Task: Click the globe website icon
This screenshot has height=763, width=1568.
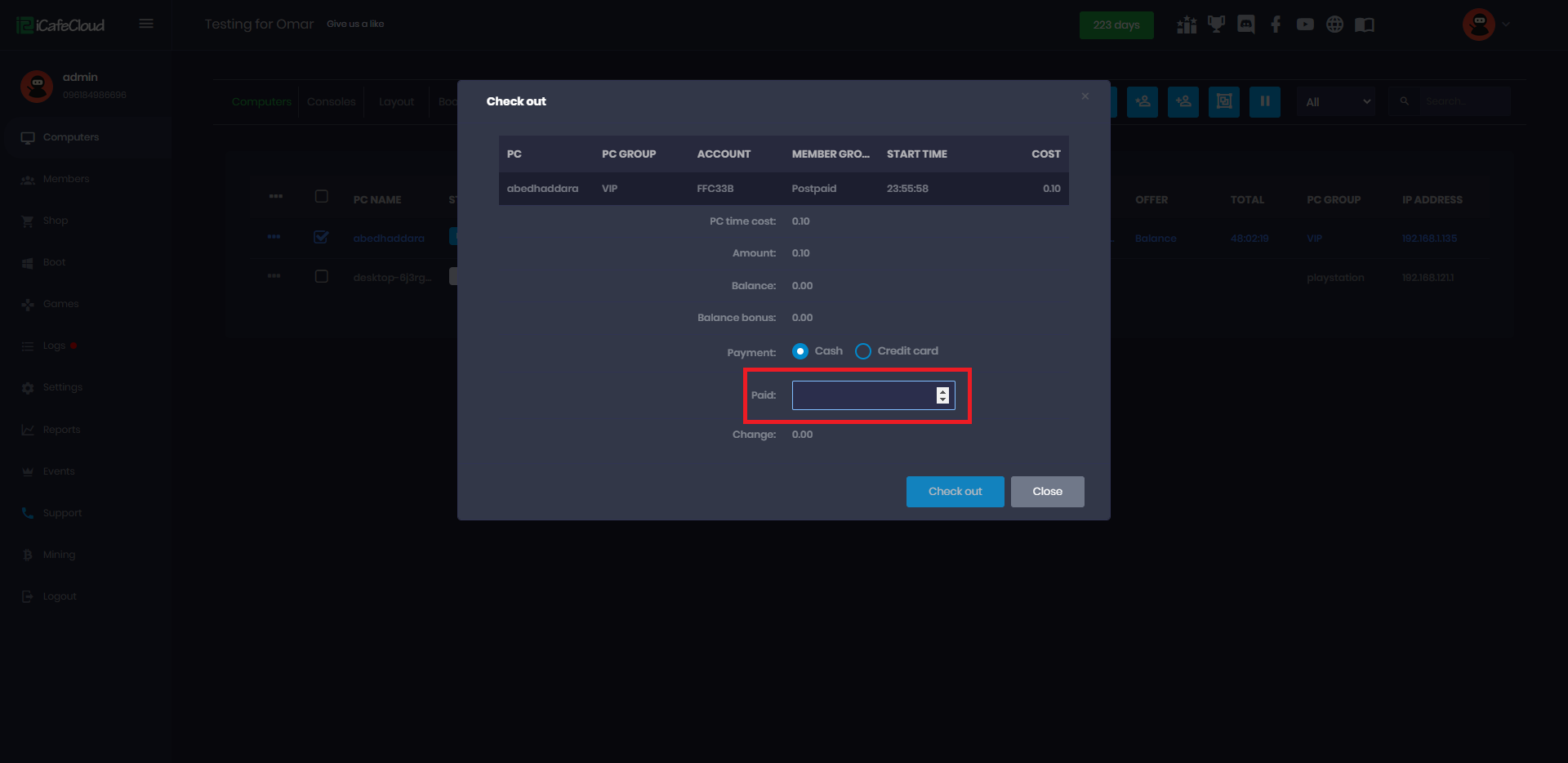Action: 1334,25
